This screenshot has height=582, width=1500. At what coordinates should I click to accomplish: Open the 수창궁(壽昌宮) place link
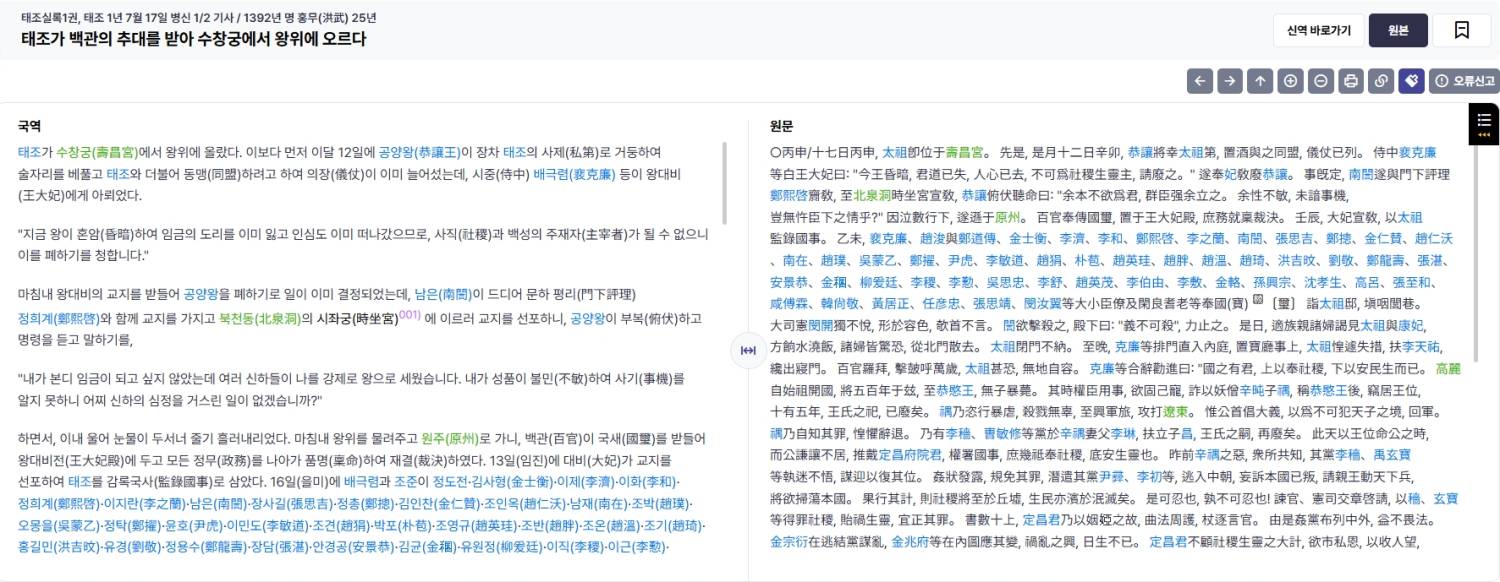(99, 152)
